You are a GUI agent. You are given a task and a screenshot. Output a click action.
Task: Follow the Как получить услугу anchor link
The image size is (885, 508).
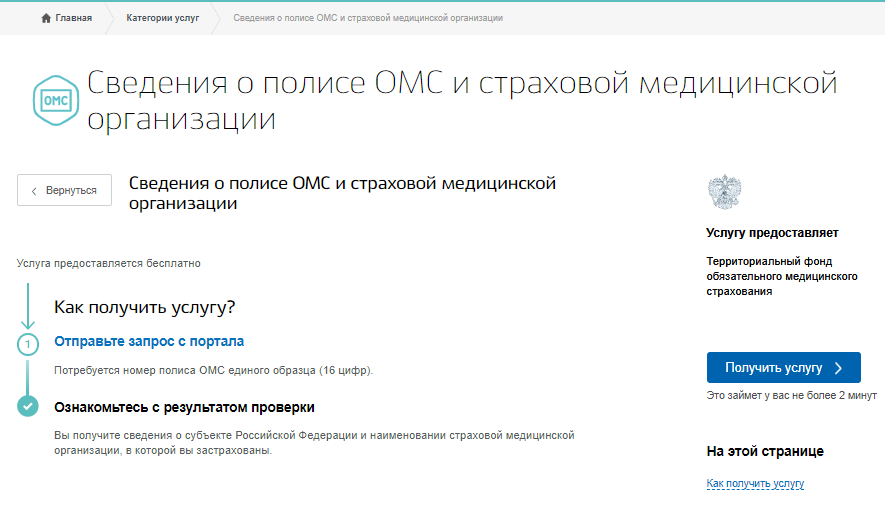pyautogui.click(x=755, y=484)
